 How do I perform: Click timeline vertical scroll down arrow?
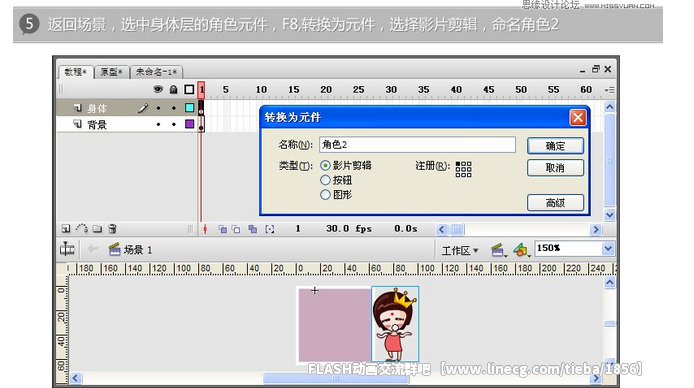click(x=609, y=215)
